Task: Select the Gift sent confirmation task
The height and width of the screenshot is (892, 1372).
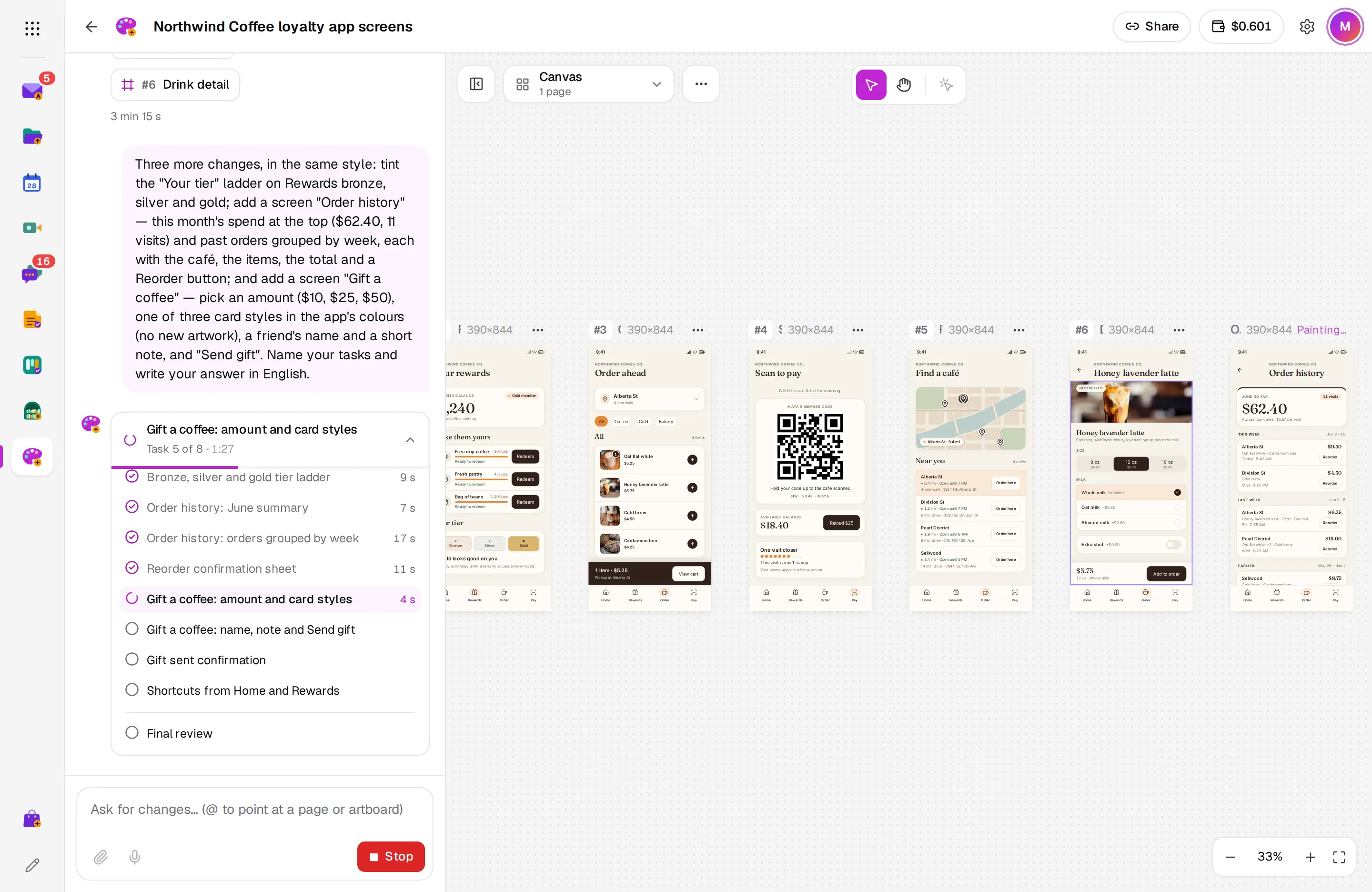Action: [x=270, y=660]
